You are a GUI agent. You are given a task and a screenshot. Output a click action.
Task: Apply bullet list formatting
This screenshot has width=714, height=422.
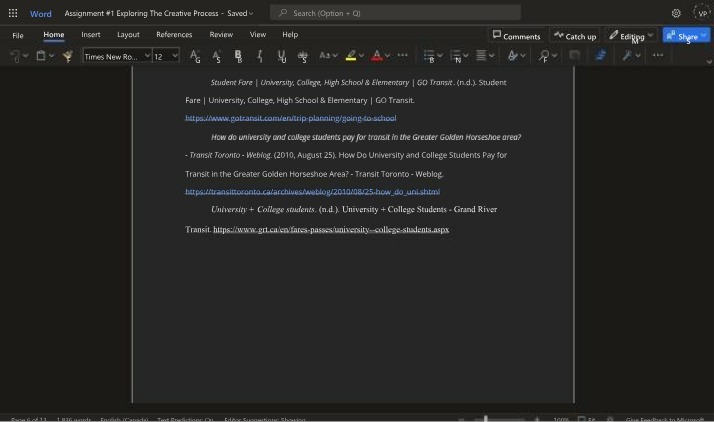click(429, 56)
